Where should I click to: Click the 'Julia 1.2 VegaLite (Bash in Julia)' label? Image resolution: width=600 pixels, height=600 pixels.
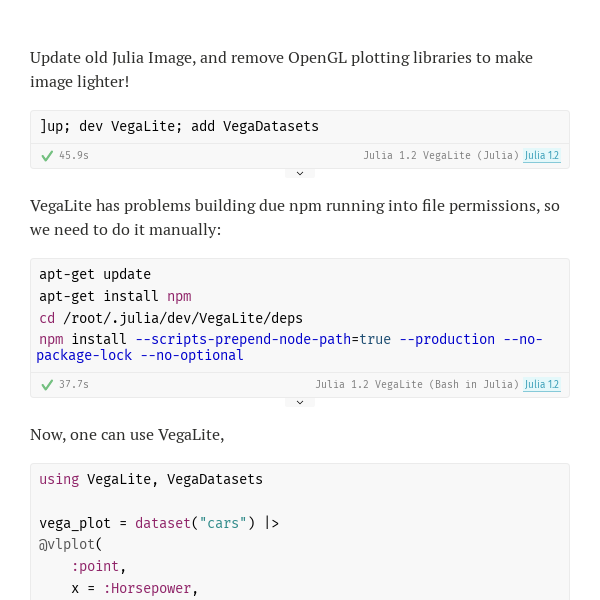click(x=417, y=384)
